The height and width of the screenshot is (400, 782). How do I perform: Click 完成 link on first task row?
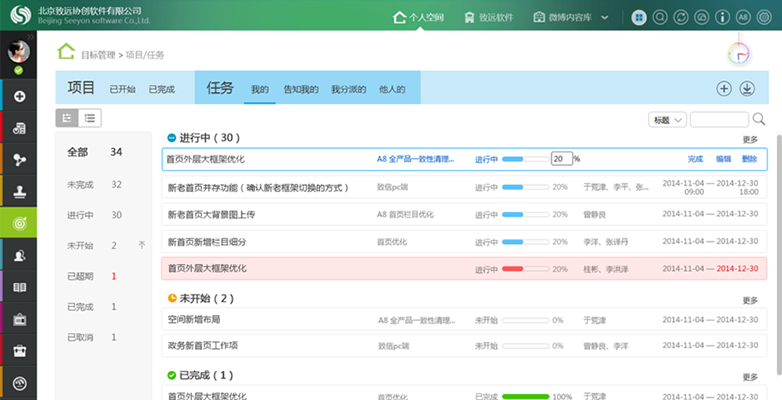695,159
